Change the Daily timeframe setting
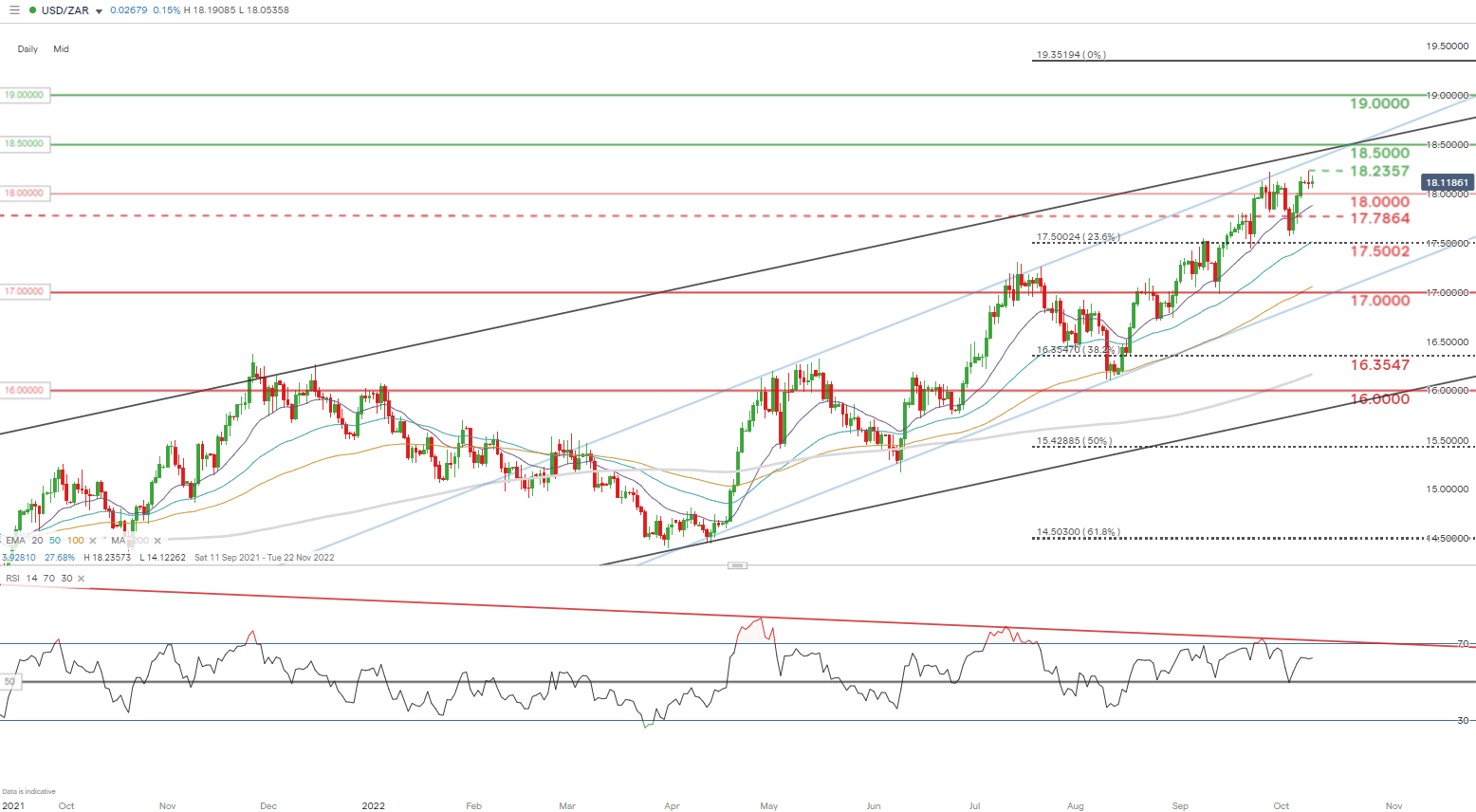The width and height of the screenshot is (1476, 812). pos(28,49)
